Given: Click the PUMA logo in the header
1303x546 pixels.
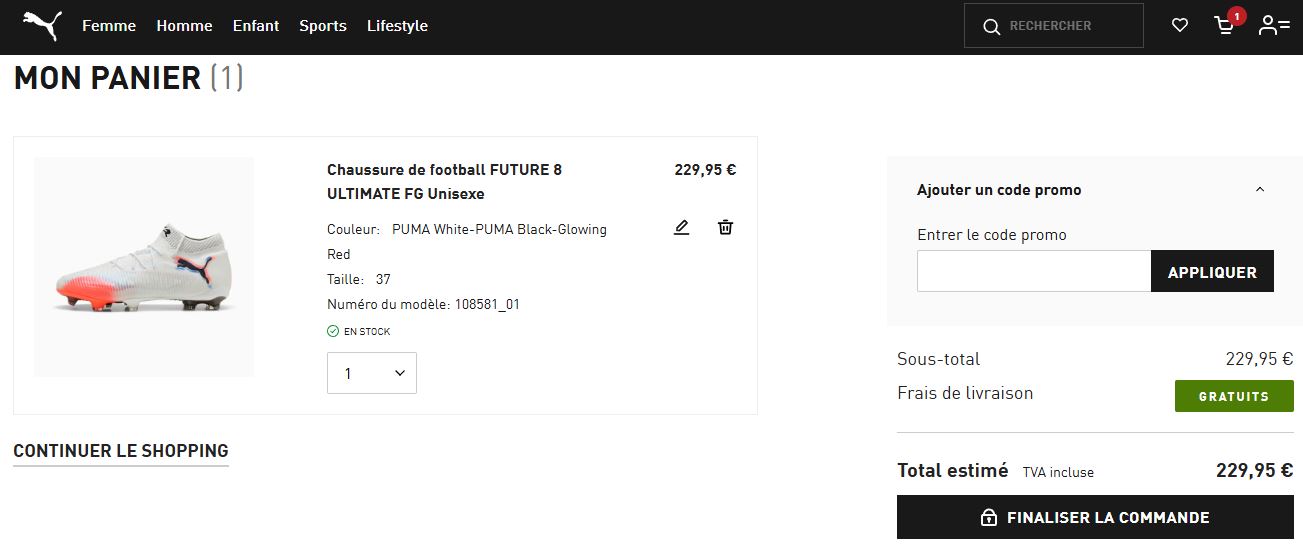Looking at the screenshot, I should [42, 26].
